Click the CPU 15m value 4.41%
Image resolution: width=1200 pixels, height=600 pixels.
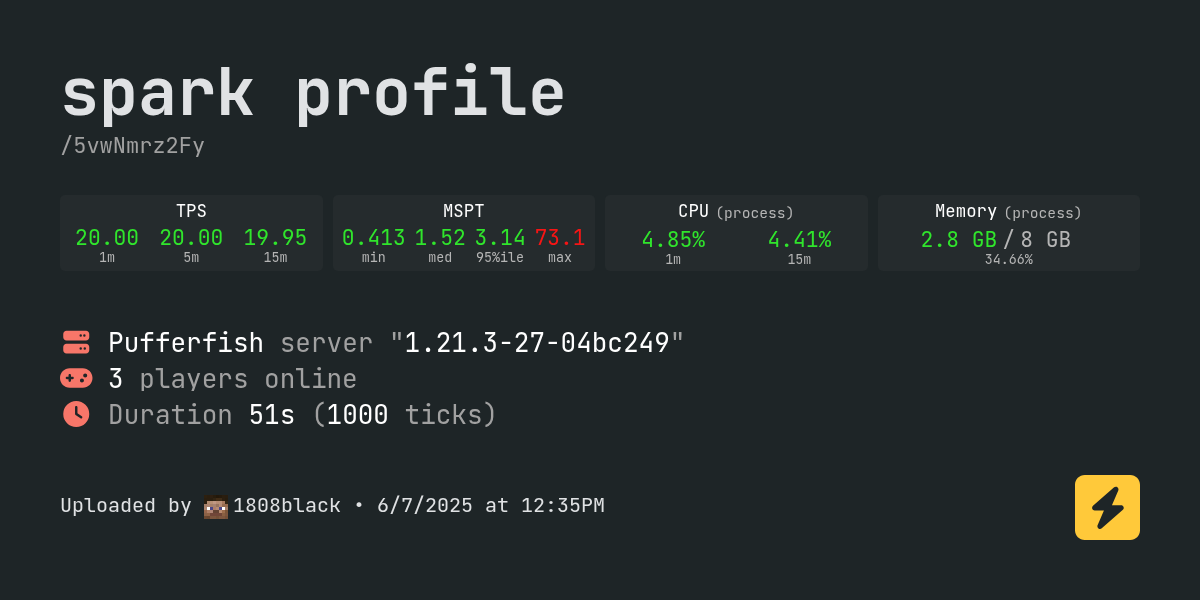(x=799, y=240)
